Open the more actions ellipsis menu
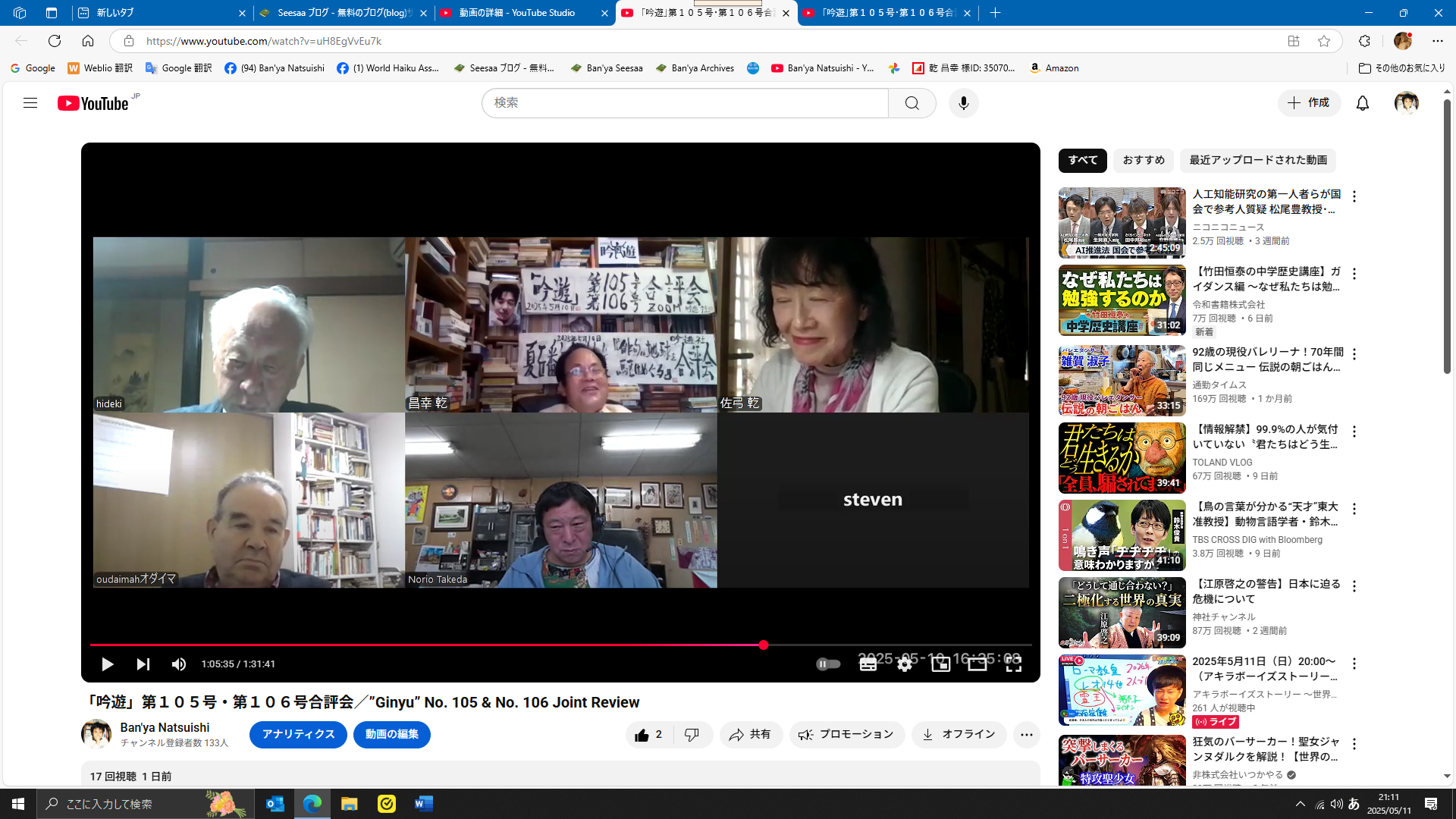Image resolution: width=1456 pixels, height=819 pixels. [x=1026, y=734]
